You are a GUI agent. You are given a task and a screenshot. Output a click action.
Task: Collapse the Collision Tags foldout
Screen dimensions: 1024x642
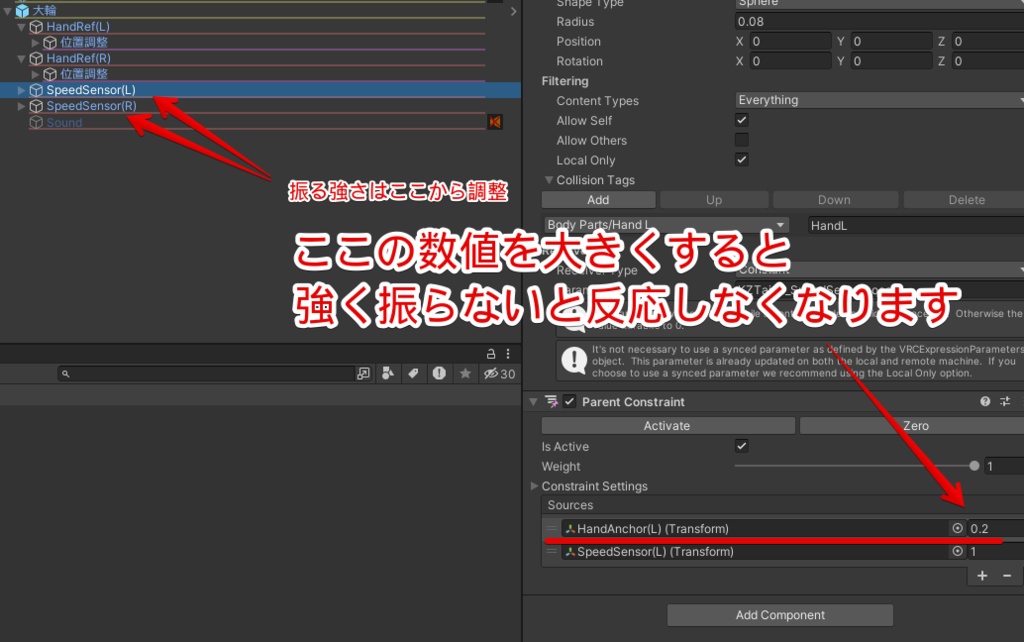coord(549,180)
